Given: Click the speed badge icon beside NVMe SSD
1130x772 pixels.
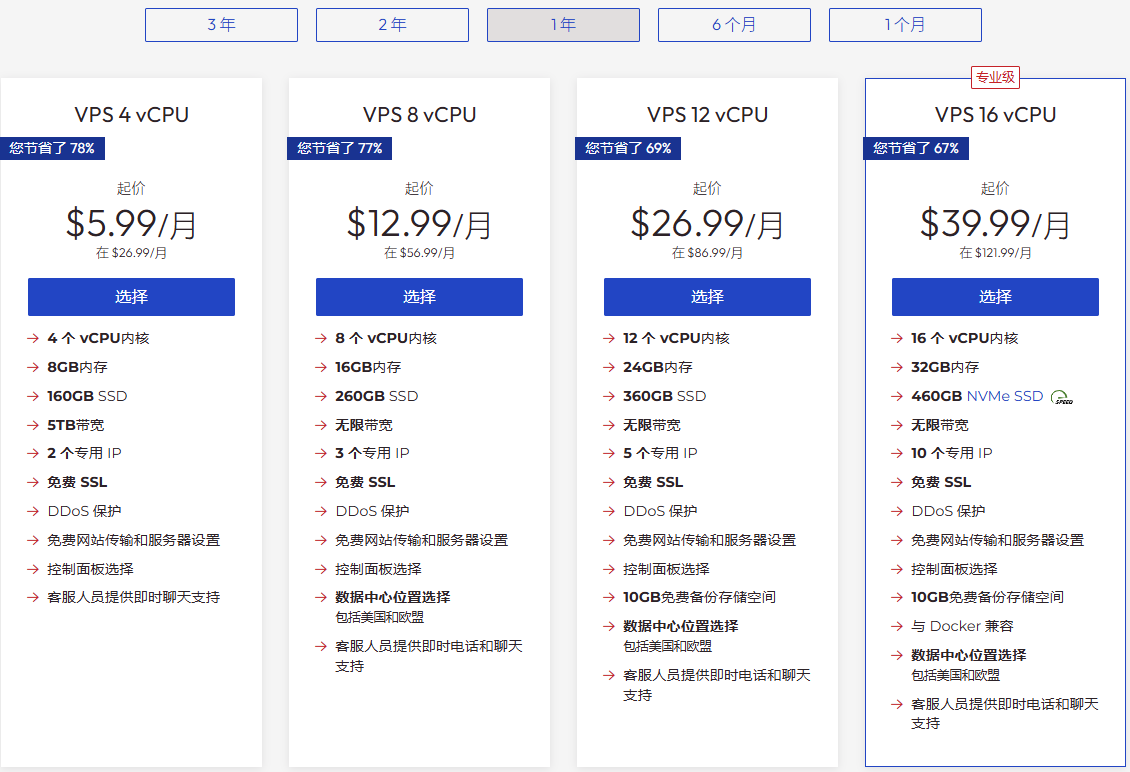Looking at the screenshot, I should point(1062,397).
